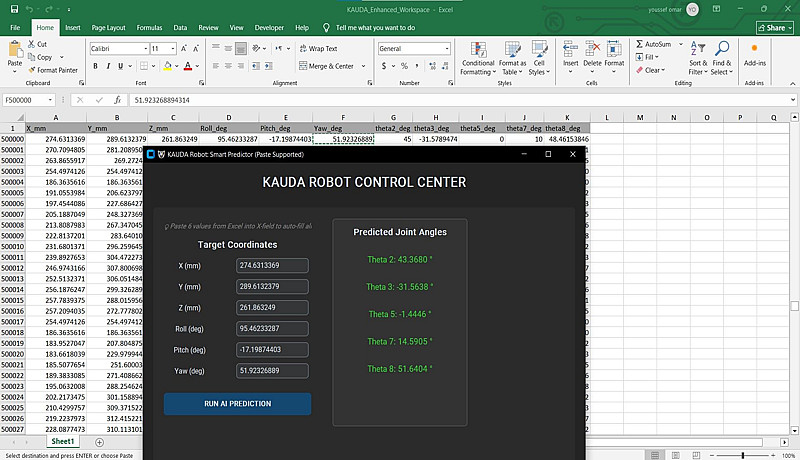800x460 pixels.
Task: Open Ribbon Display Options in title bar
Action: (716, 9)
